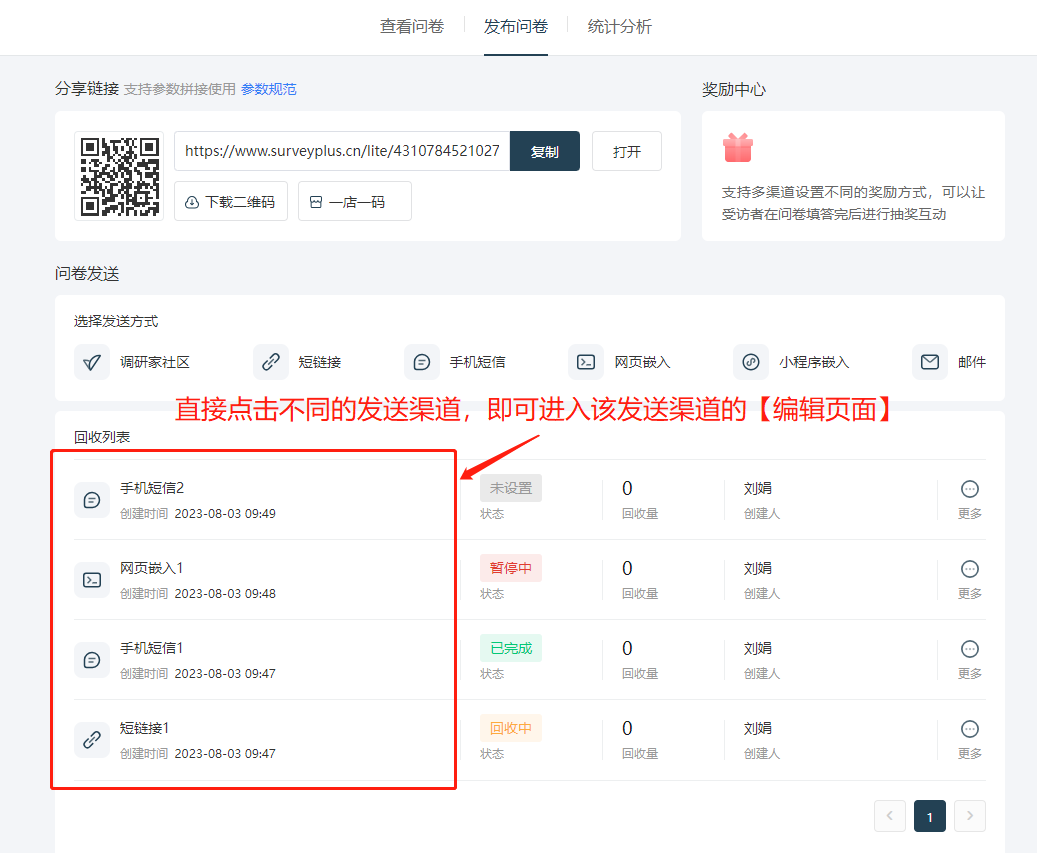Click the 暂停中 status badge
Image resolution: width=1037 pixels, height=853 pixels.
point(511,568)
